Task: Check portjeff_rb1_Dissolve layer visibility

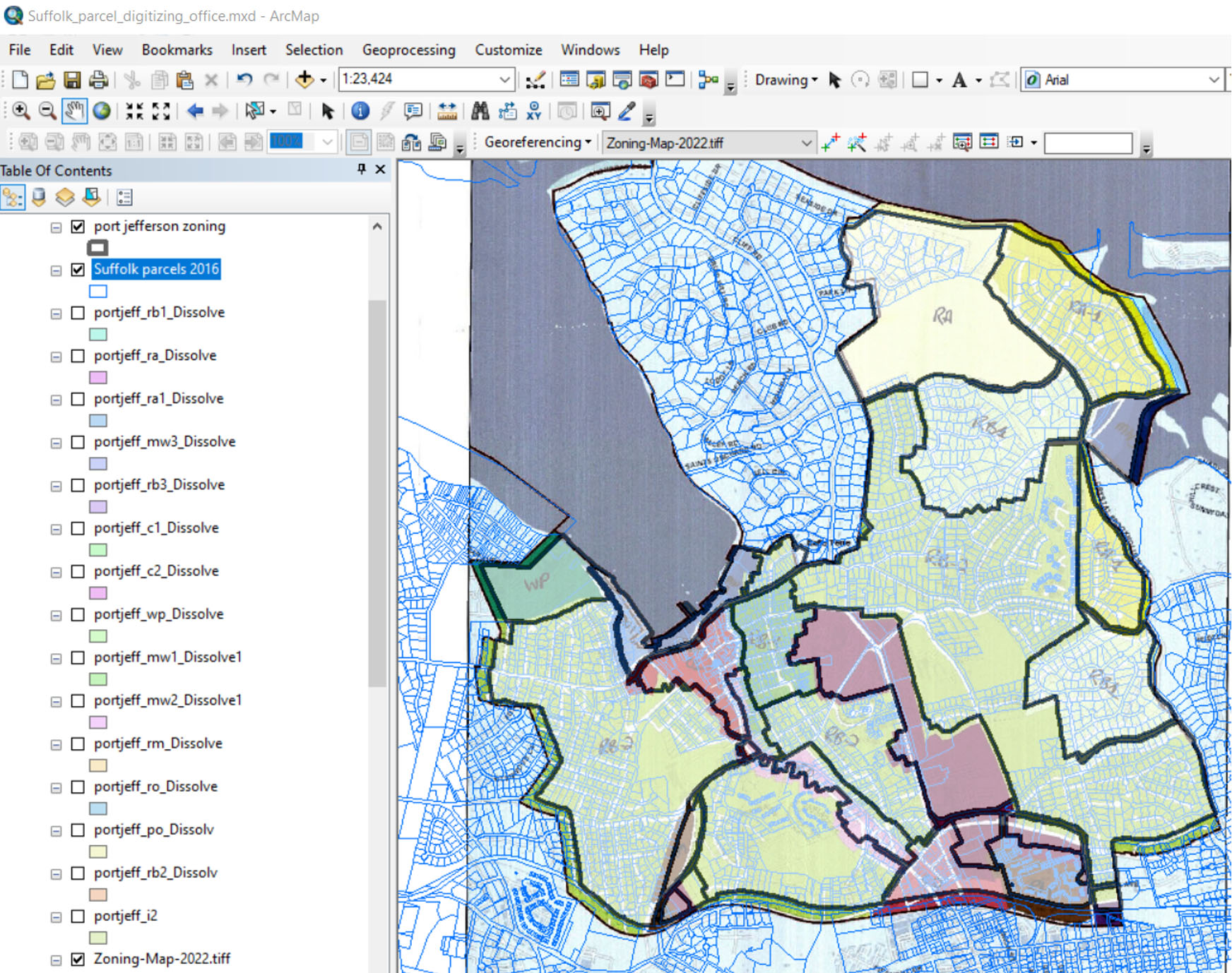Action: tap(78, 313)
